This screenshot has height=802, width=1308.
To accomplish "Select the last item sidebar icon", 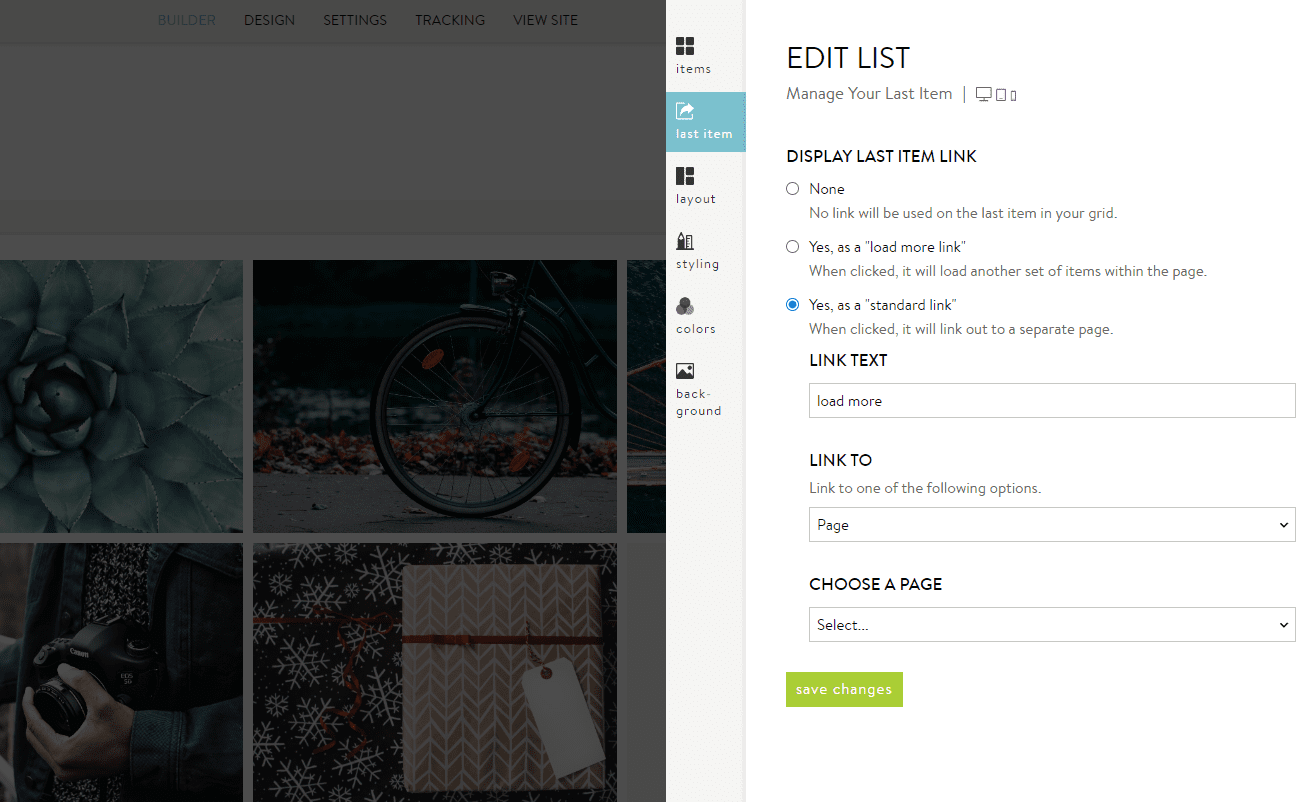I will (x=704, y=120).
